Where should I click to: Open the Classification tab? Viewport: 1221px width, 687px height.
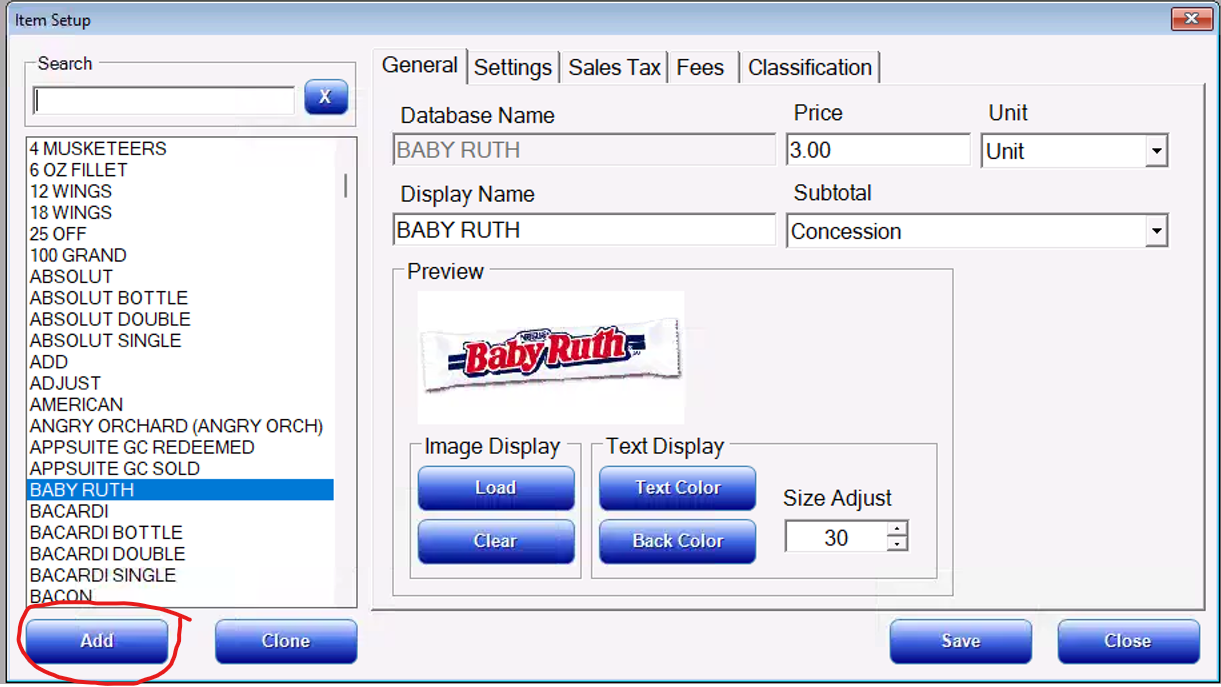(810, 68)
